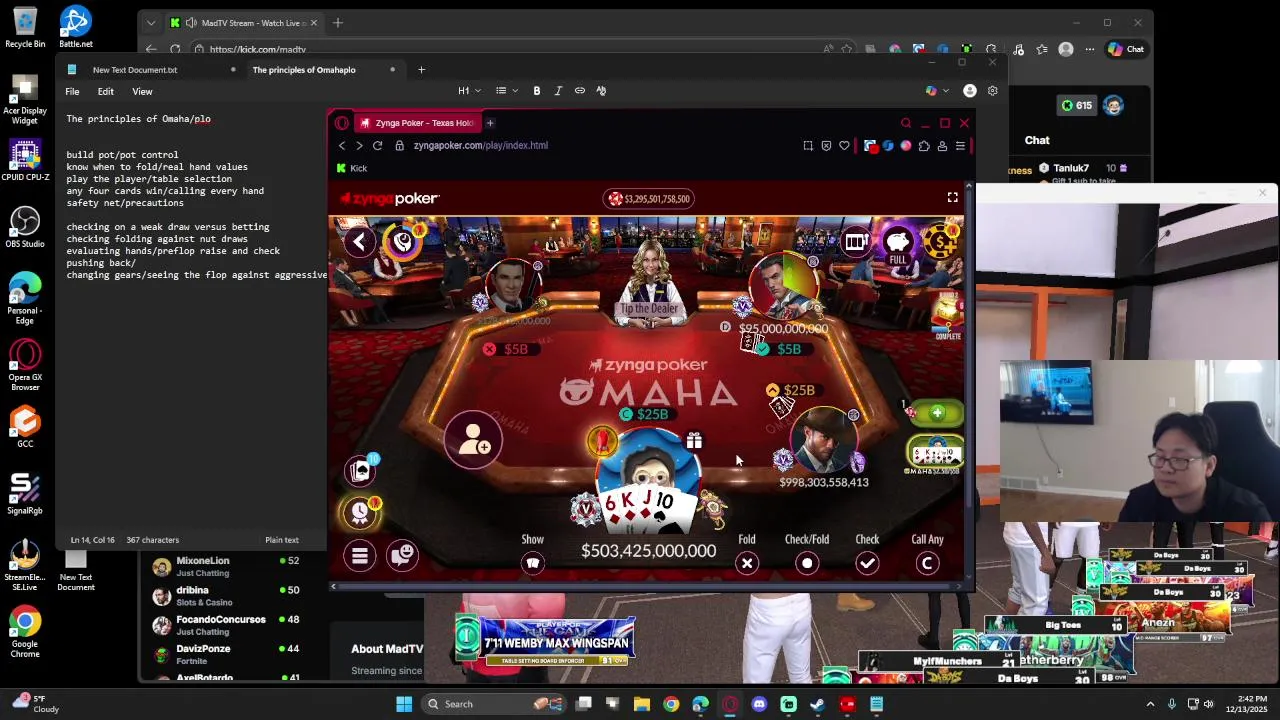Clear formatting in Notepad toolbar
Viewport: 1280px width, 720px height.
pos(601,91)
